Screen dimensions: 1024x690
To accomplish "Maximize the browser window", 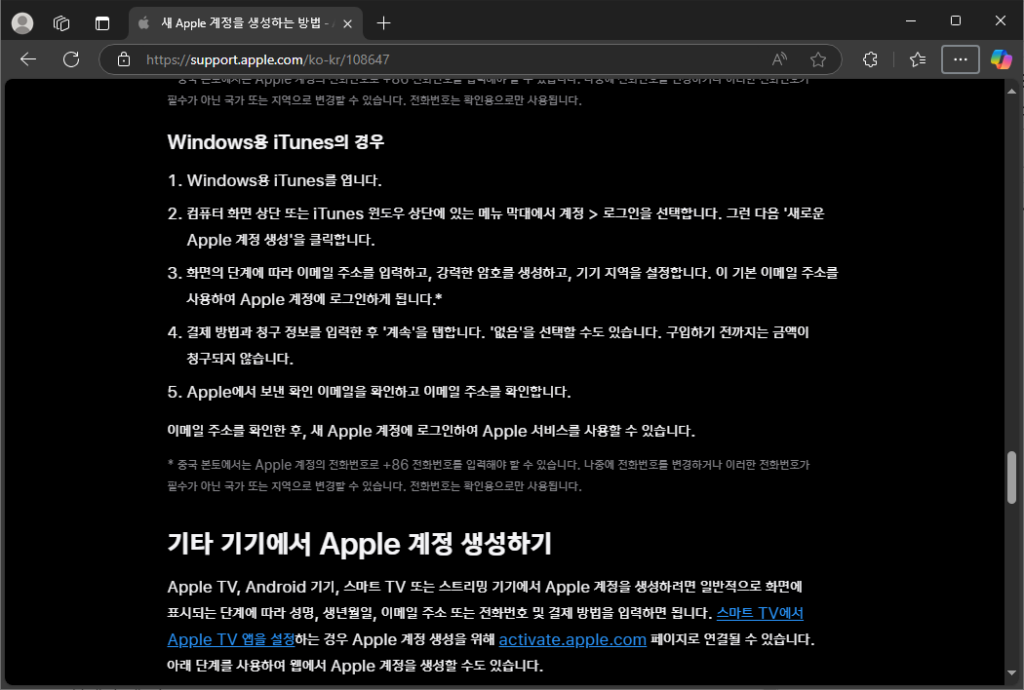I will point(955,21).
